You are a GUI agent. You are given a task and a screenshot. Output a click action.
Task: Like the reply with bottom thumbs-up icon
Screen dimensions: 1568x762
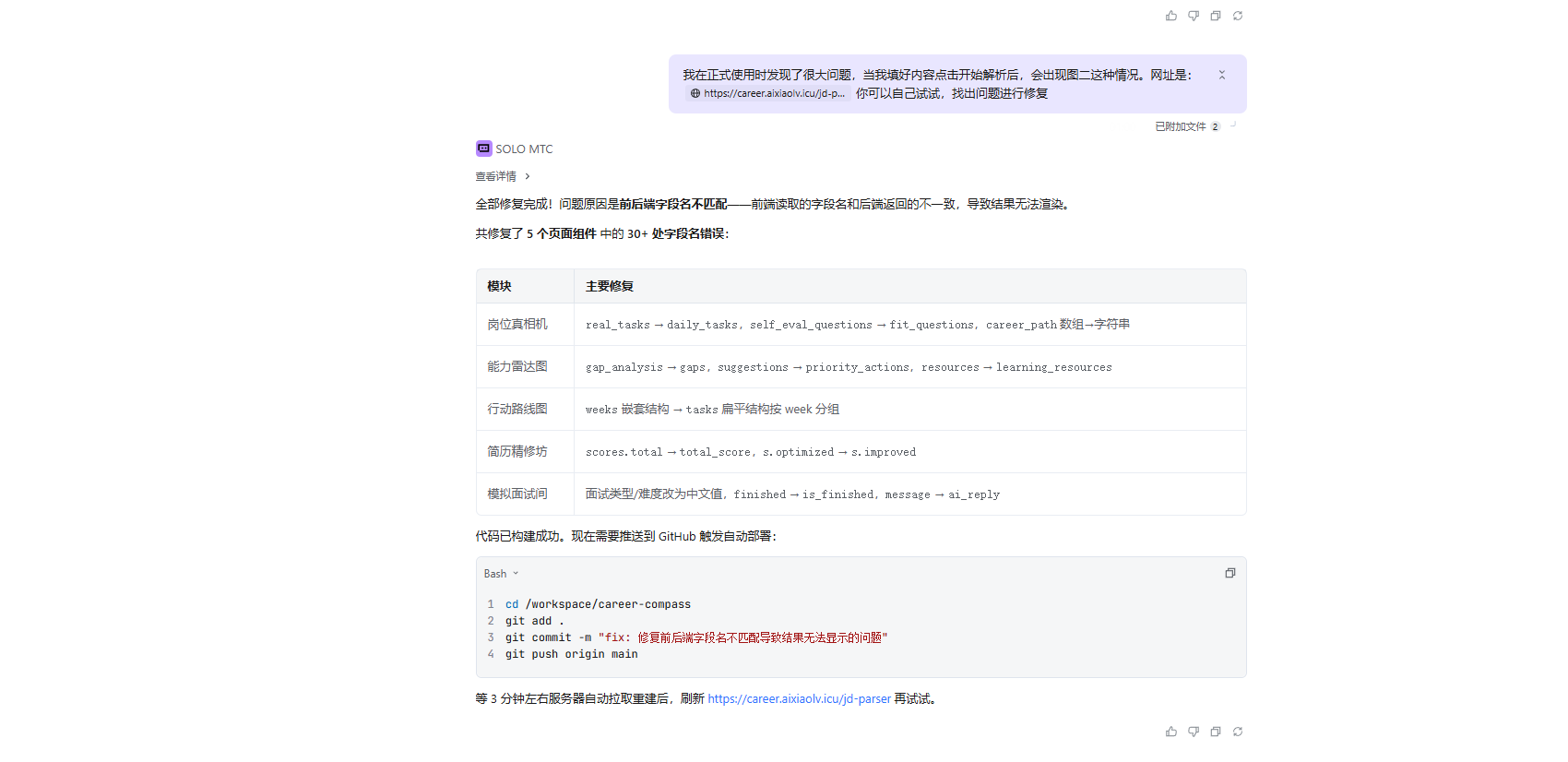click(x=1171, y=732)
